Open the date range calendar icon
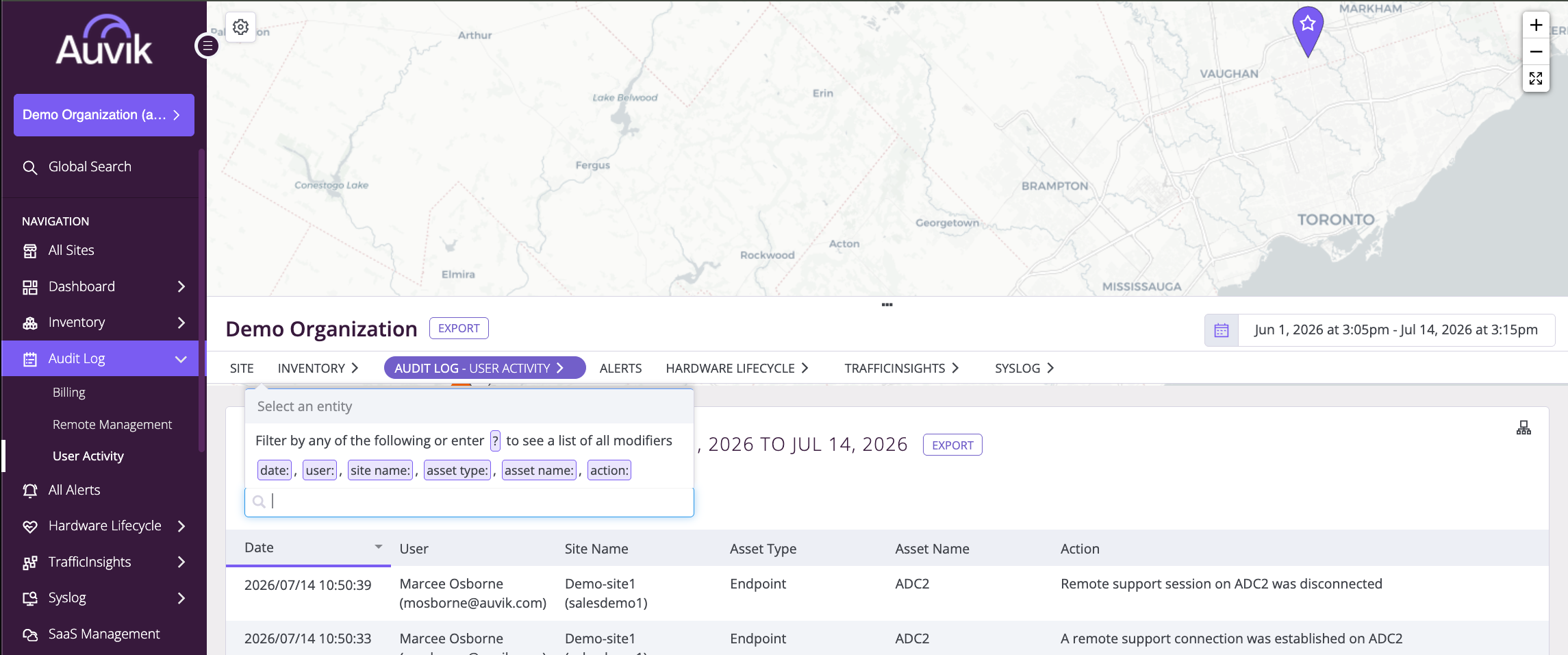The width and height of the screenshot is (1568, 655). (1222, 330)
